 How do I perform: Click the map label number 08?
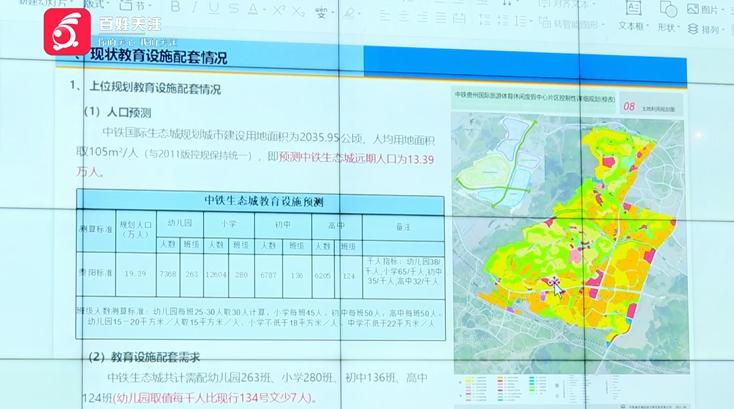(x=629, y=107)
